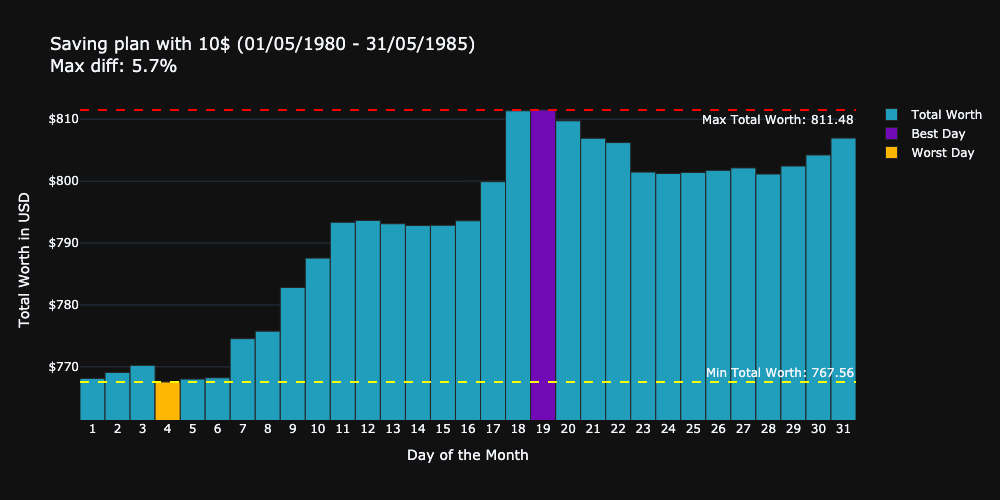Click the $810 y-axis tick label
This screenshot has height=500, width=1000.
65,119
